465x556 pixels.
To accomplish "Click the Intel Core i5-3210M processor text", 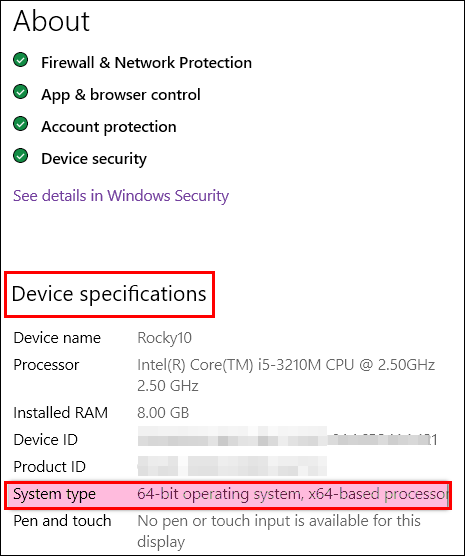I will click(286, 375).
